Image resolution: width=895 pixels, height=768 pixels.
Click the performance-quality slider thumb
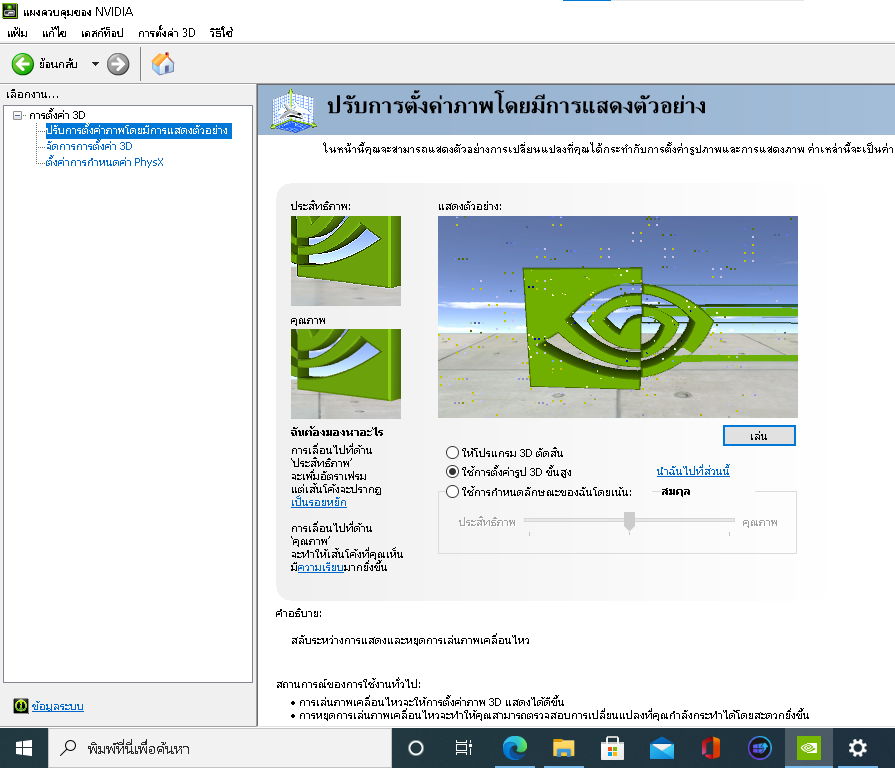click(x=629, y=521)
